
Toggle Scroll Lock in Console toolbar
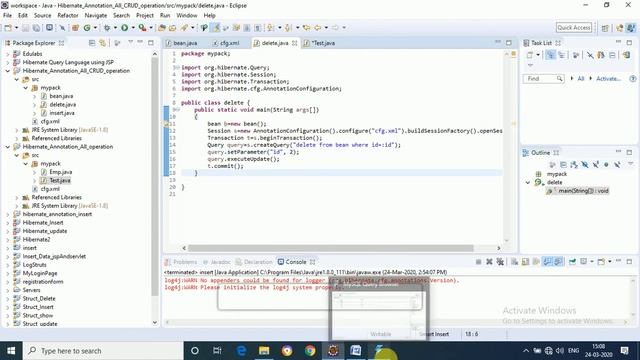coord(525,262)
